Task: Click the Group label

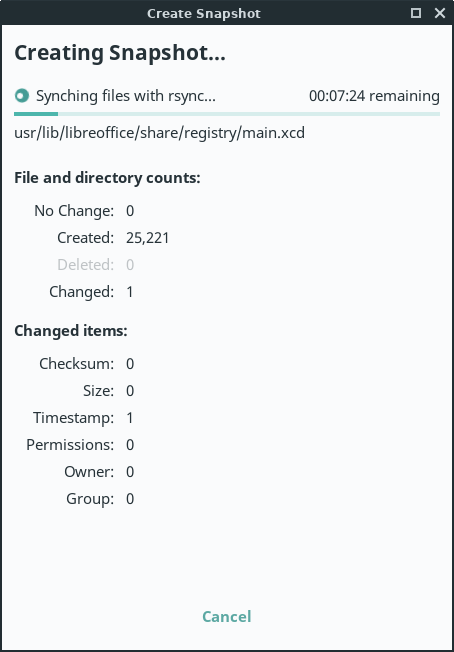Action: (90, 499)
